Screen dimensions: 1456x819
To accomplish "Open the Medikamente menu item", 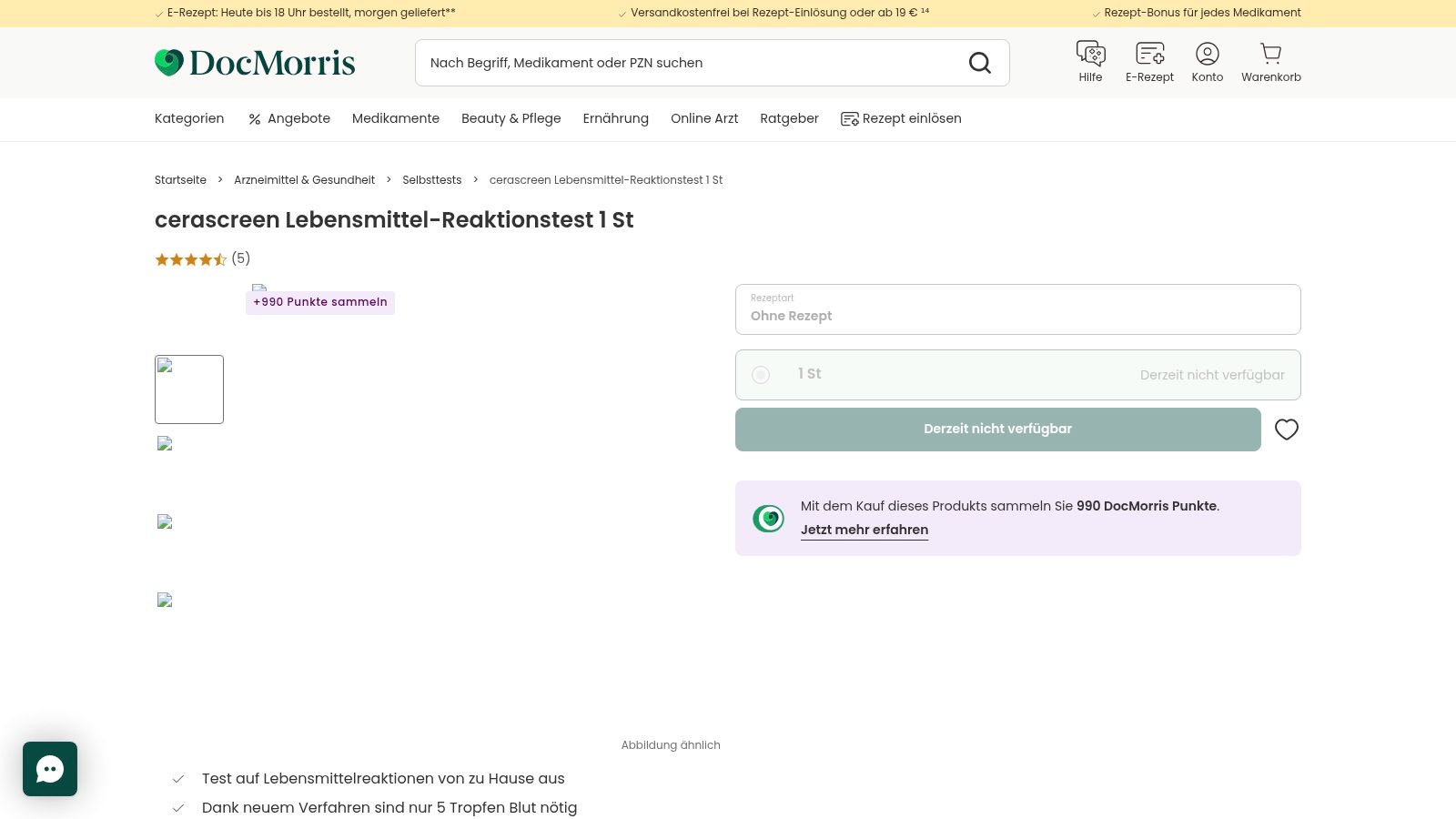I will click(396, 118).
